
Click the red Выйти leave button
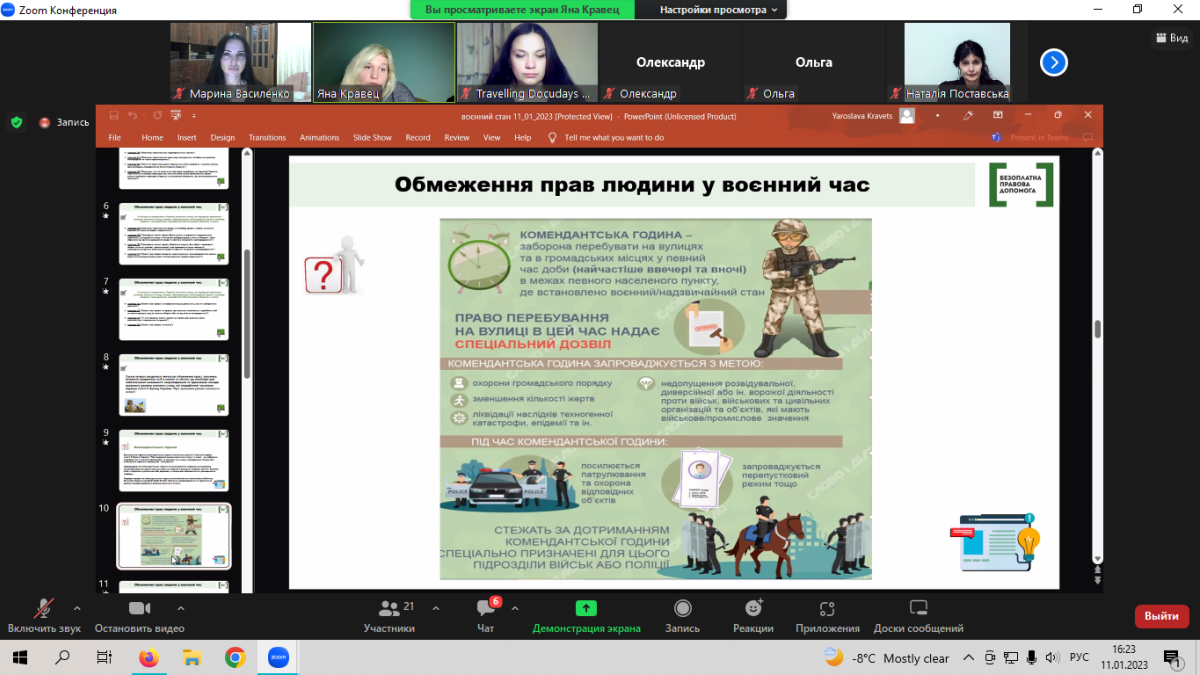pos(1161,616)
